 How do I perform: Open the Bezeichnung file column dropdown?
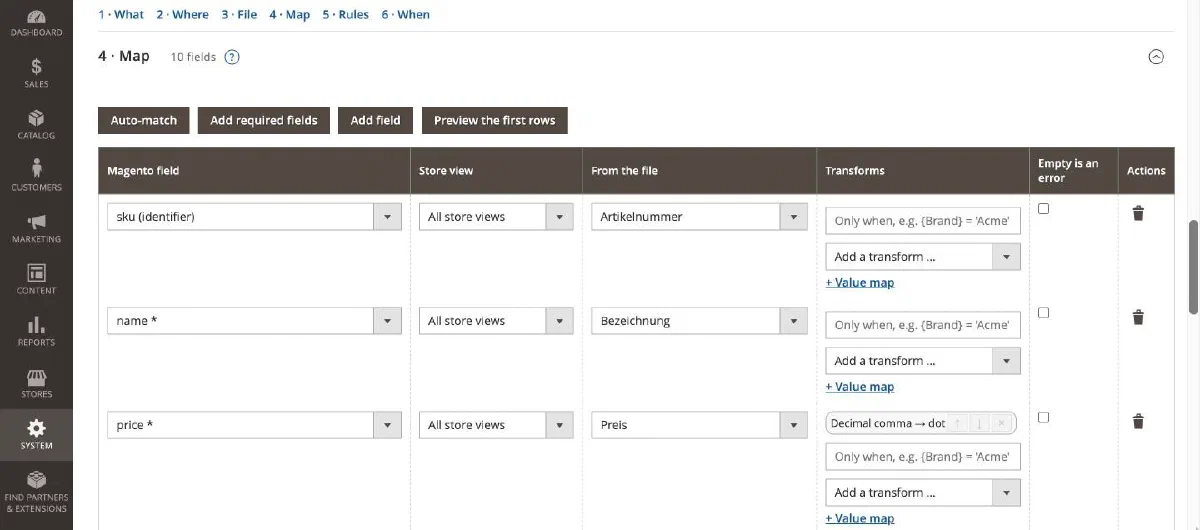point(699,321)
